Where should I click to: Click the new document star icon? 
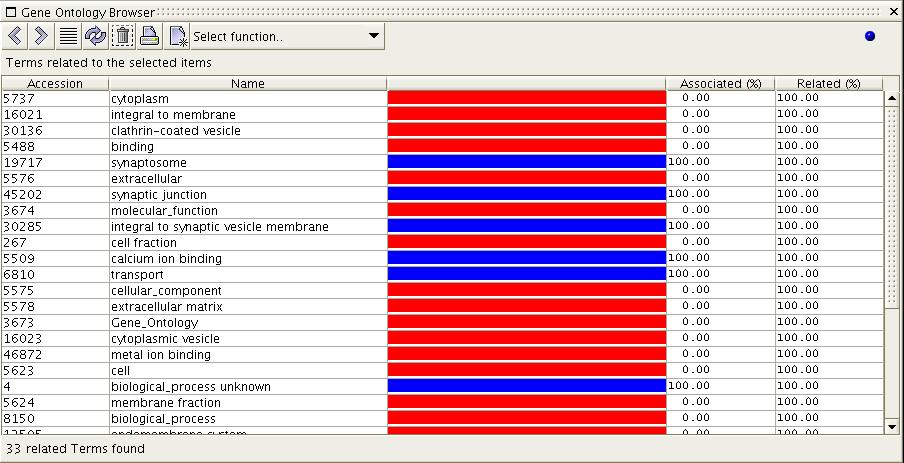[x=178, y=36]
